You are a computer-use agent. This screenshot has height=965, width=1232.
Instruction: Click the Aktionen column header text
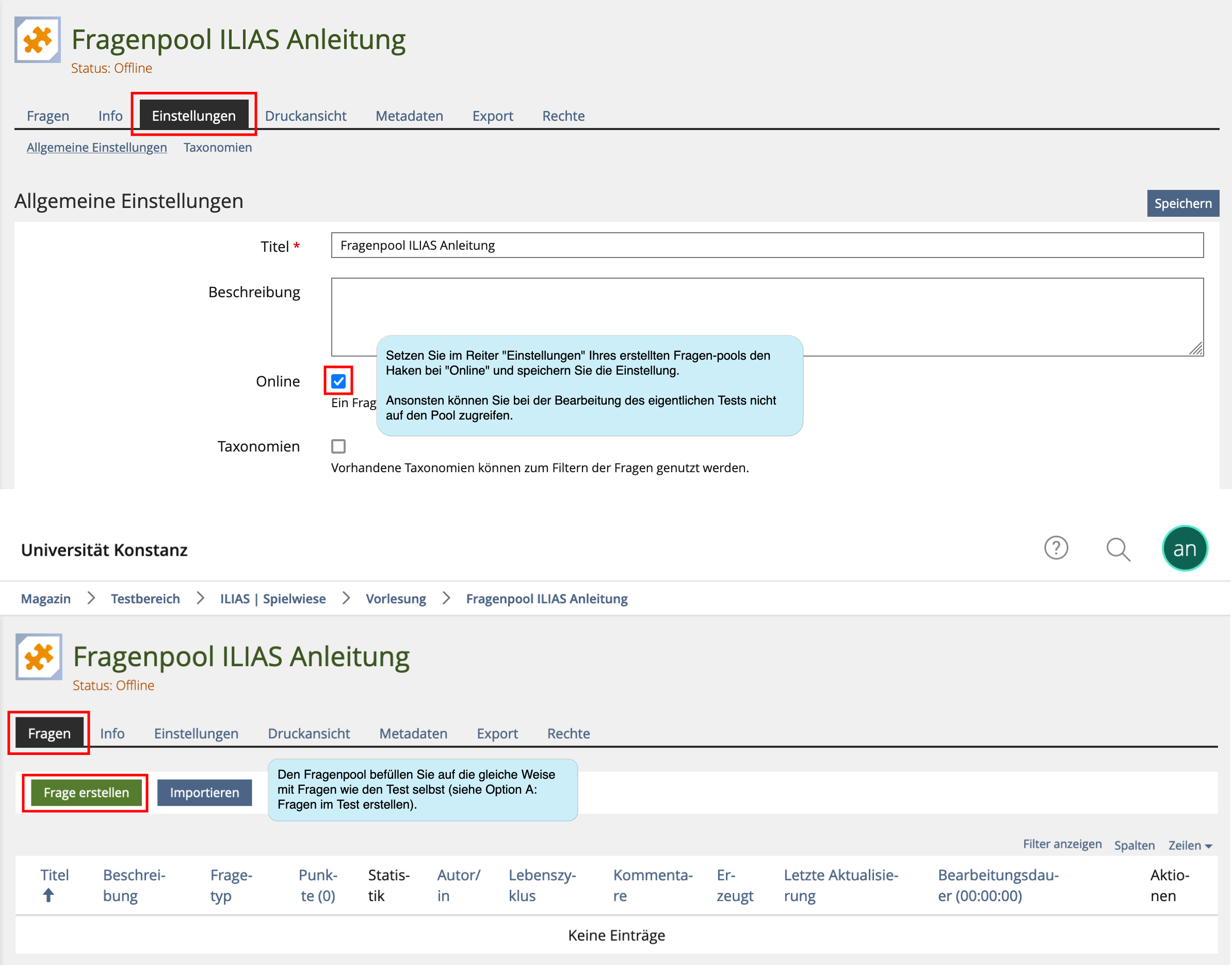tap(1170, 886)
